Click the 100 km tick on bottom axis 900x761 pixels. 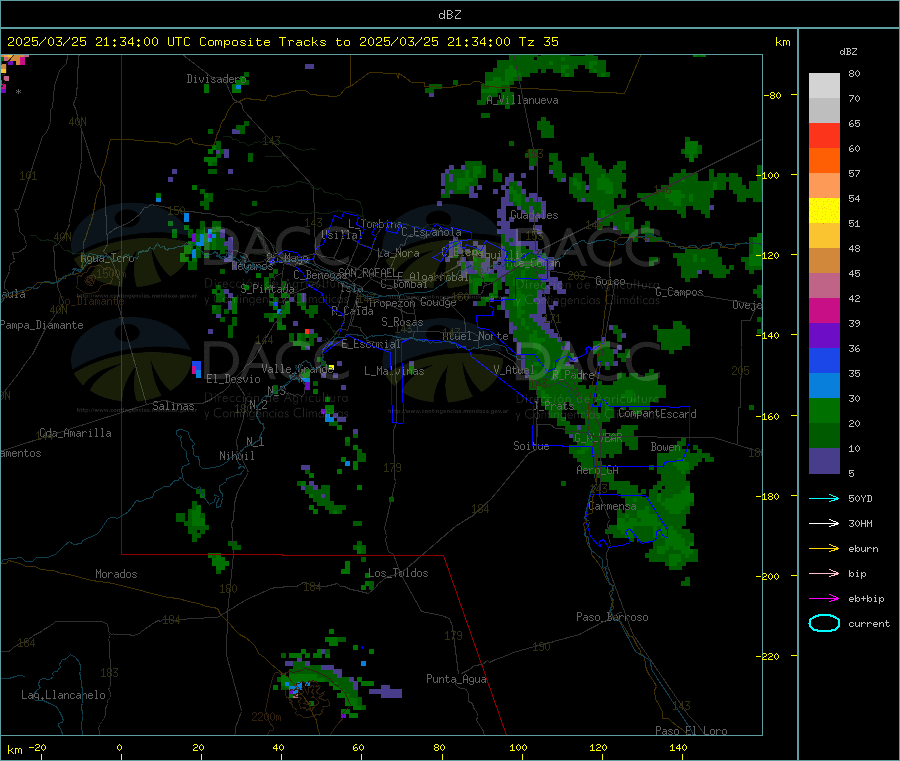518,747
